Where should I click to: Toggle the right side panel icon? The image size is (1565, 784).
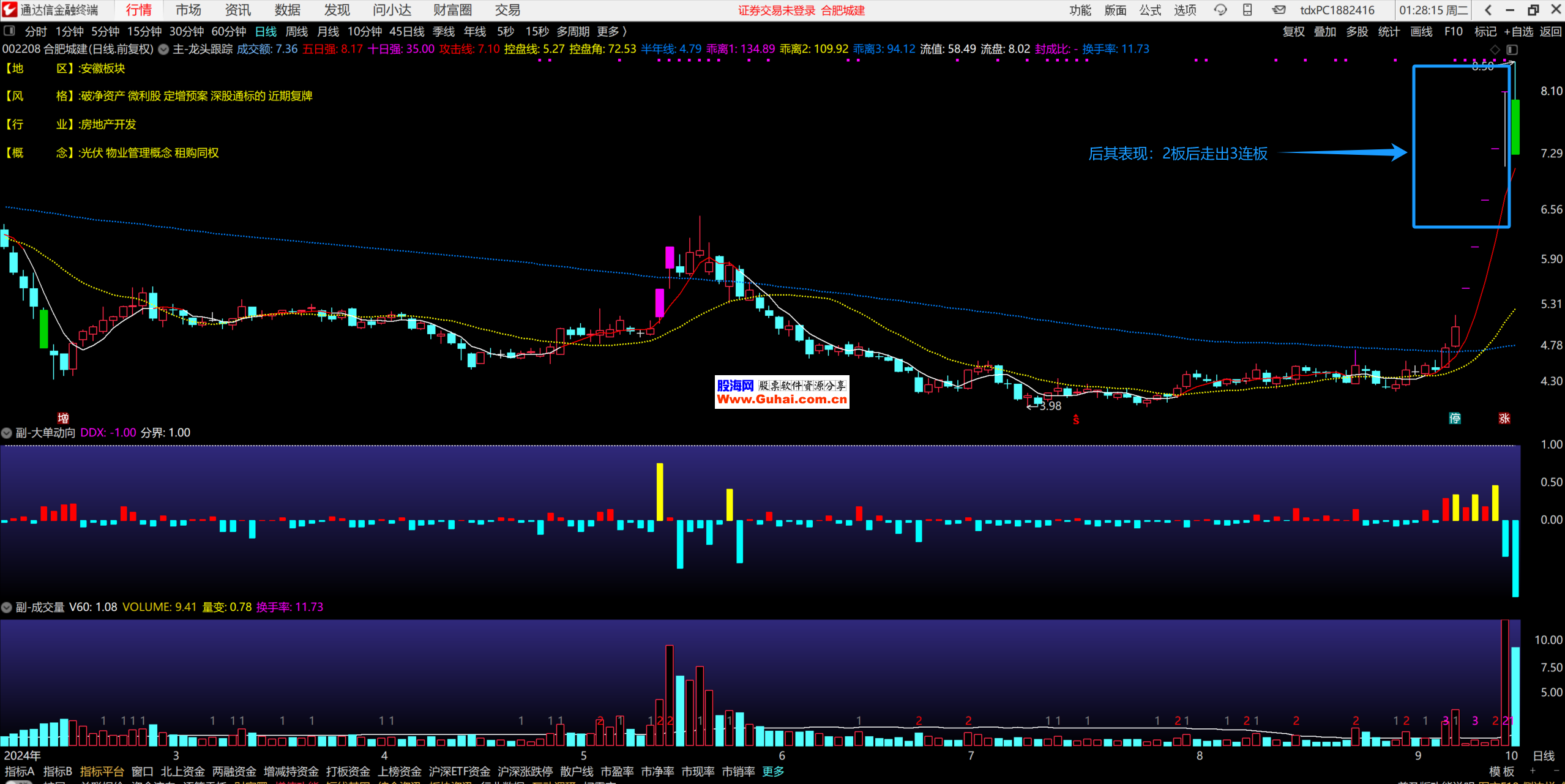click(x=1512, y=50)
